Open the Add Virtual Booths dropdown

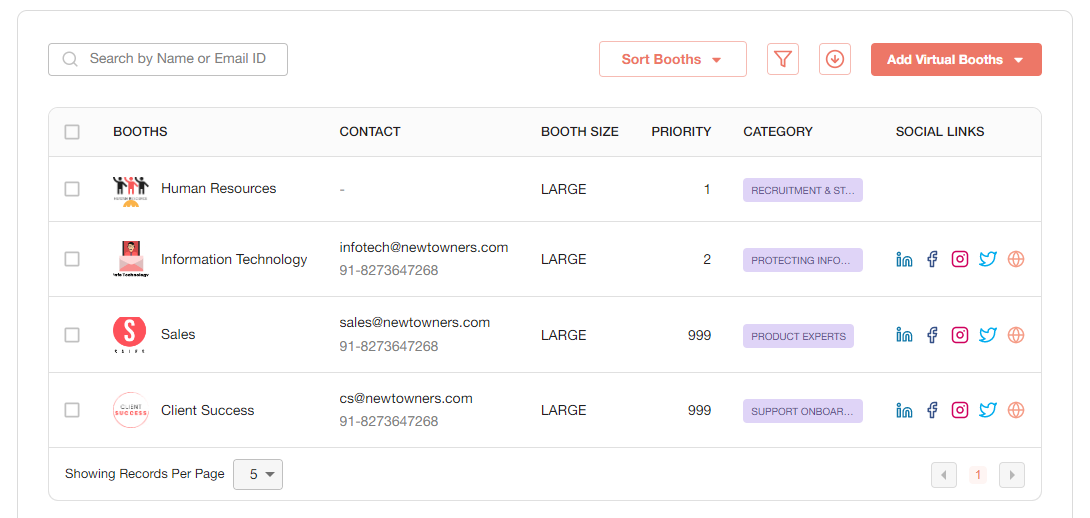coord(955,59)
